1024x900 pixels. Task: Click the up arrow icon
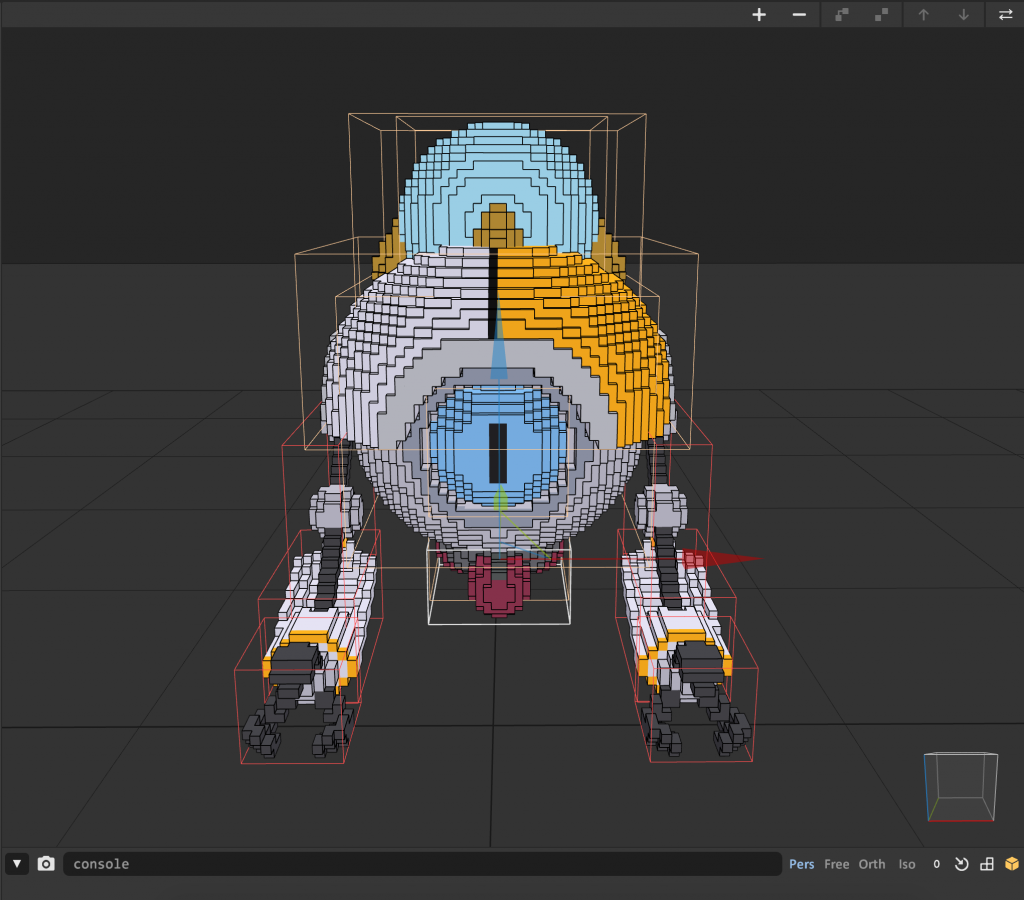pos(923,15)
